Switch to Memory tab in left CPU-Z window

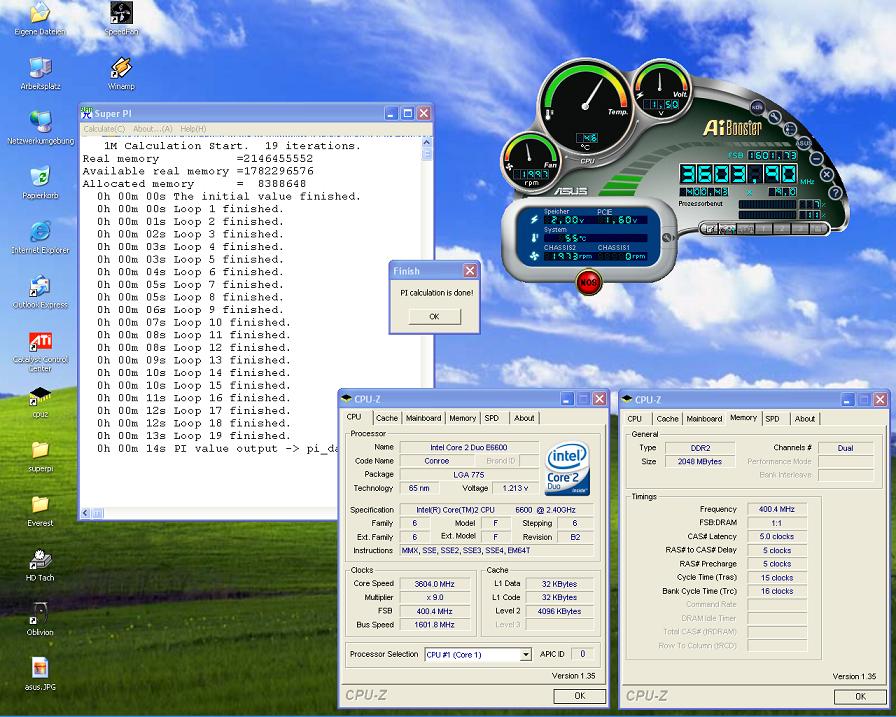click(462, 418)
